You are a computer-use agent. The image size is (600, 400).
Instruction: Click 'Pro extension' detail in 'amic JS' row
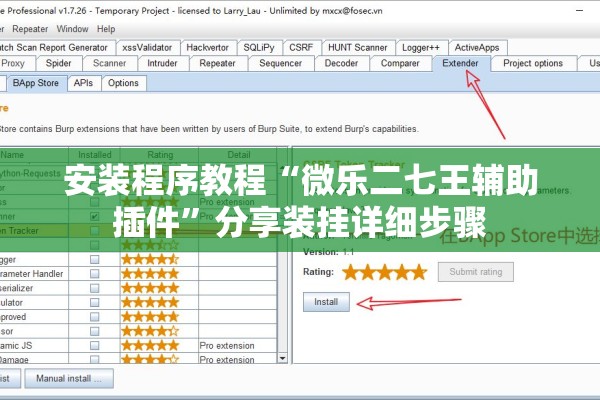pyautogui.click(x=227, y=346)
